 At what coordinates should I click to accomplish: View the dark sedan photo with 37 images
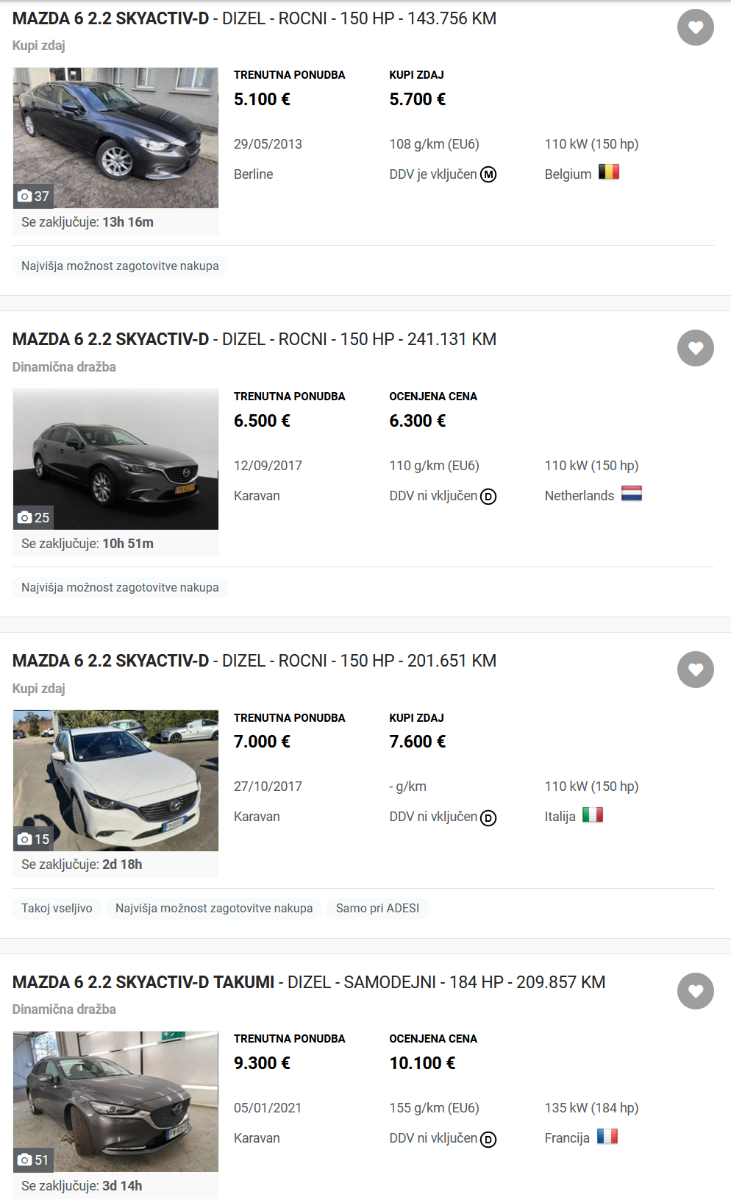[x=116, y=138]
